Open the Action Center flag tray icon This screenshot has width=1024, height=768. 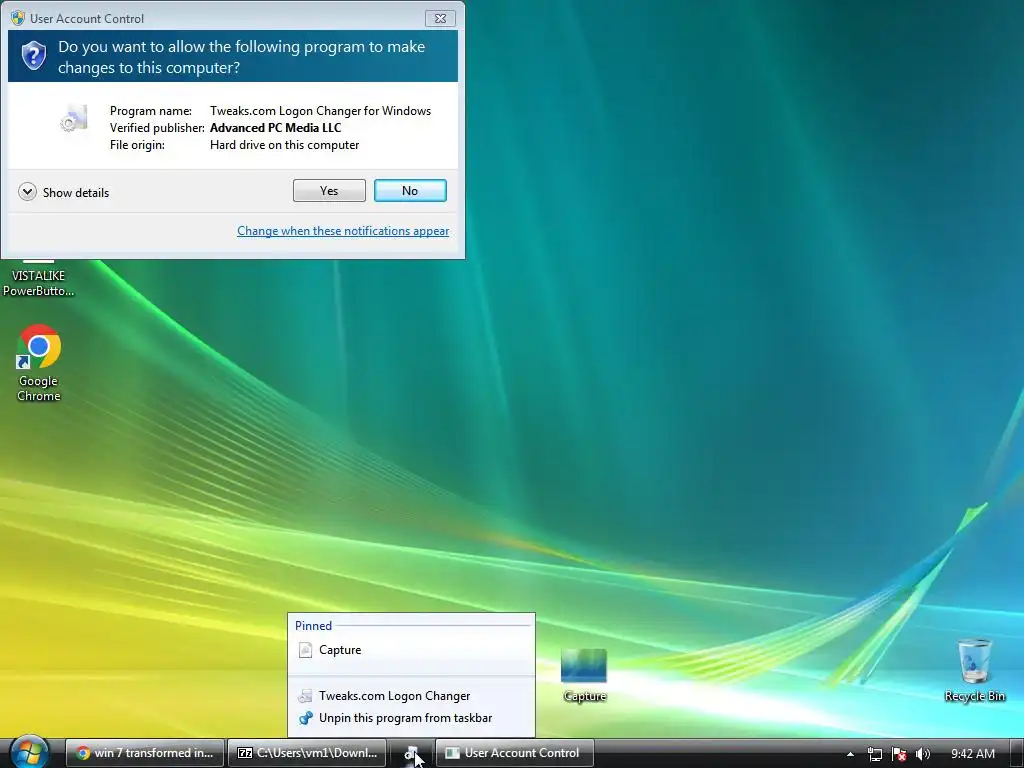[899, 754]
